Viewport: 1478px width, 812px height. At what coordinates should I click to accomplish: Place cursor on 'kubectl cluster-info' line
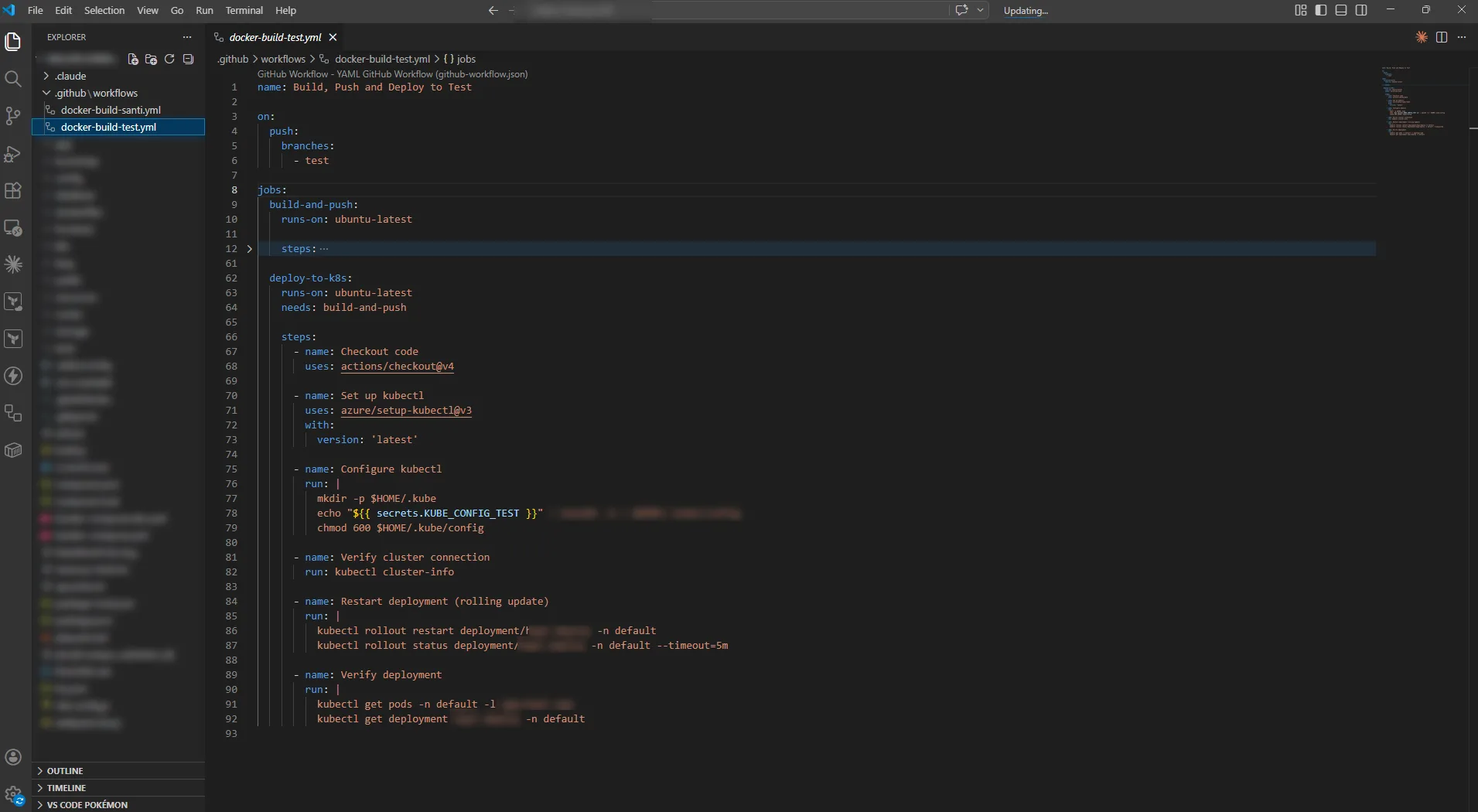point(394,572)
